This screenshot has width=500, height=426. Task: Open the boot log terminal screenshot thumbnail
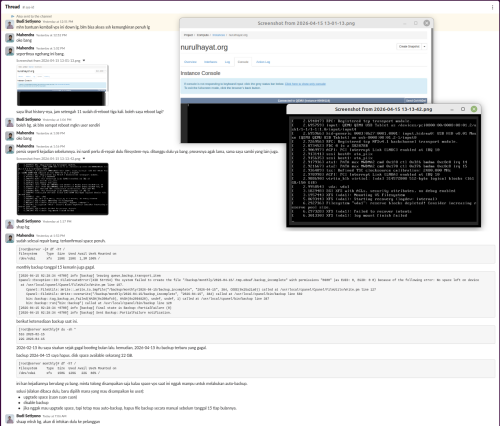tap(63, 189)
